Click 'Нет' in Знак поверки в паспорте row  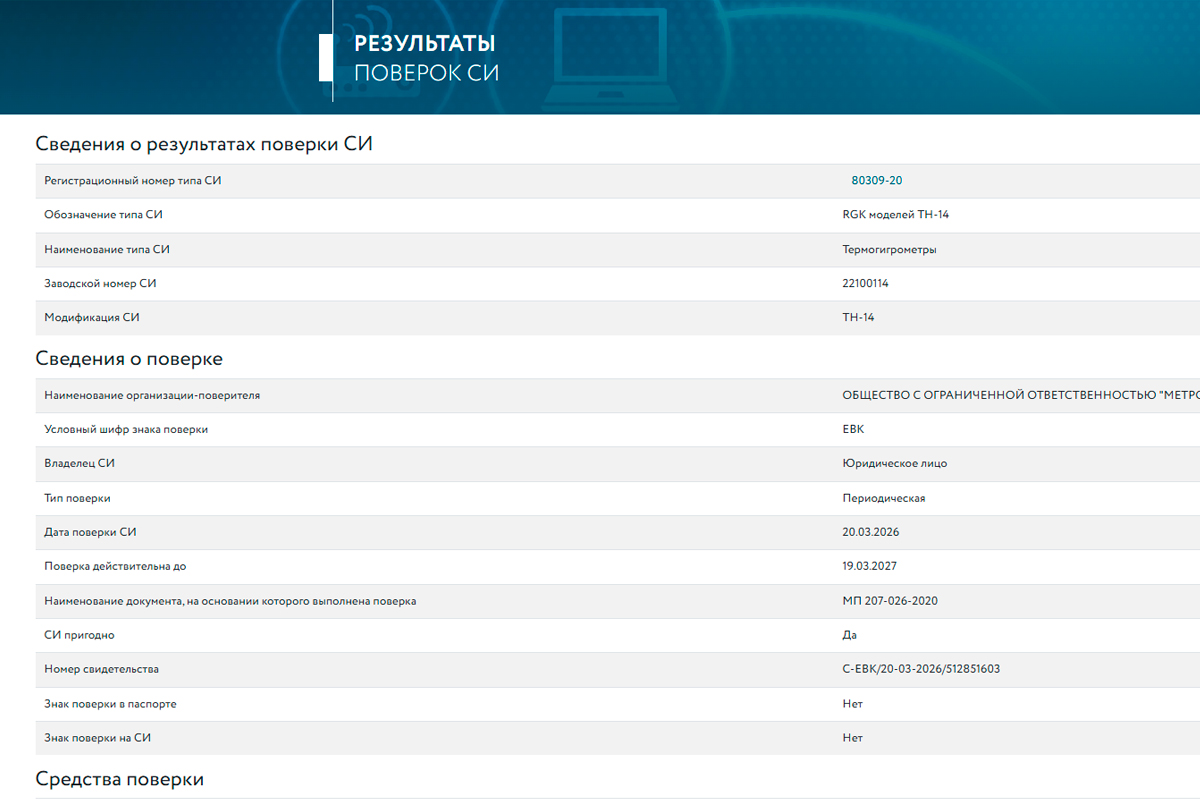852,704
